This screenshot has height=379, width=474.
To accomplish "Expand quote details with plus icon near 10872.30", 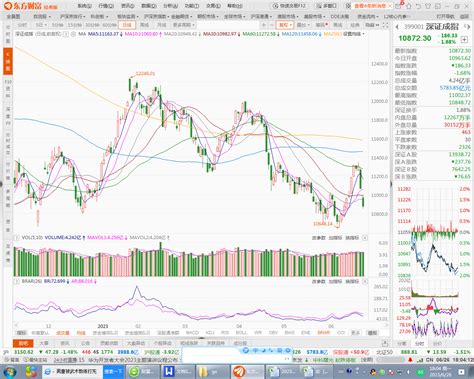I will [x=464, y=40].
